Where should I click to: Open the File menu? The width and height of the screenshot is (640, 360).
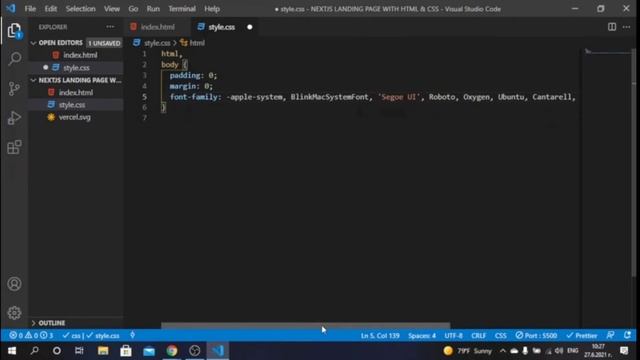point(30,9)
